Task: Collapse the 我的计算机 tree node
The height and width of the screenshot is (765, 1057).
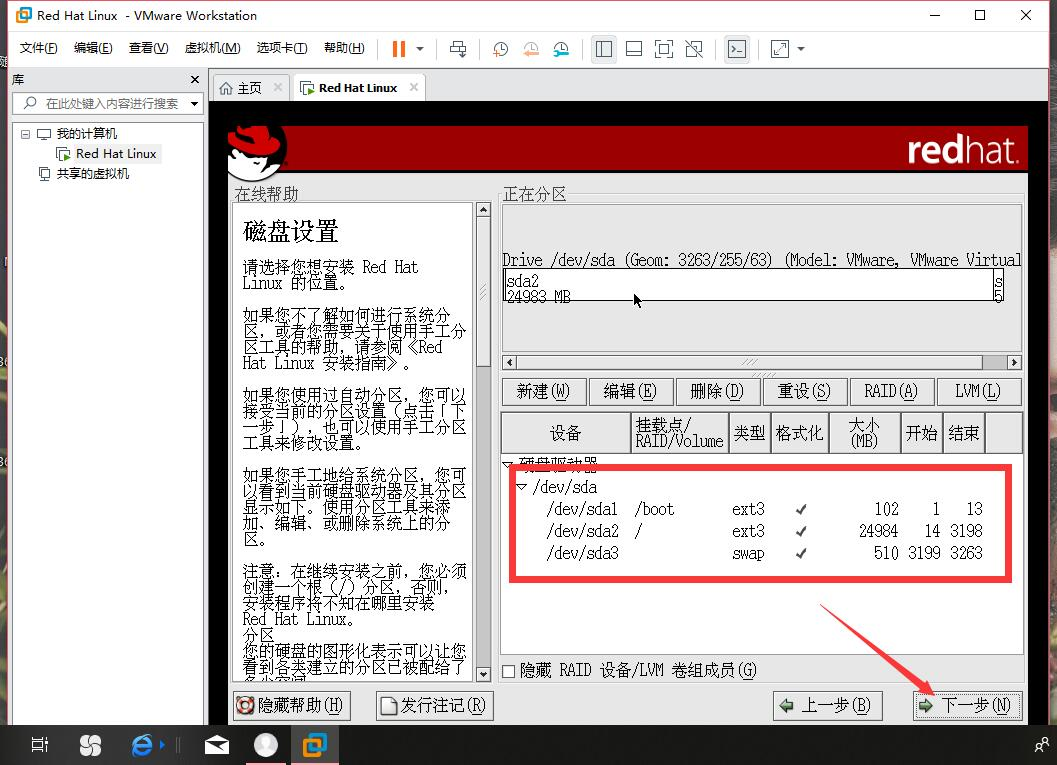Action: [x=25, y=134]
